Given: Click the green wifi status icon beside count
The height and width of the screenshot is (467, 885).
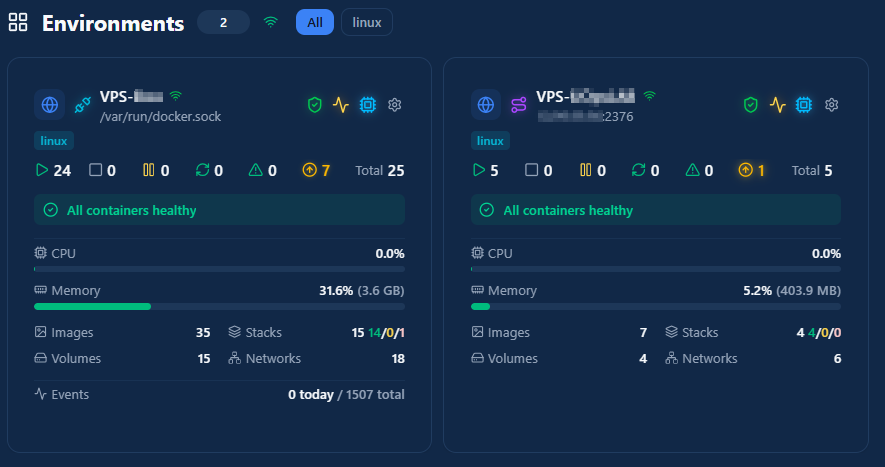Looking at the screenshot, I should [x=271, y=22].
